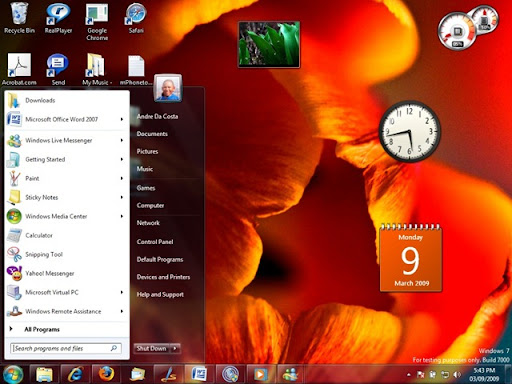Select the Safari desktop shortcut
Viewport: 512px width, 384px height.
point(136,18)
